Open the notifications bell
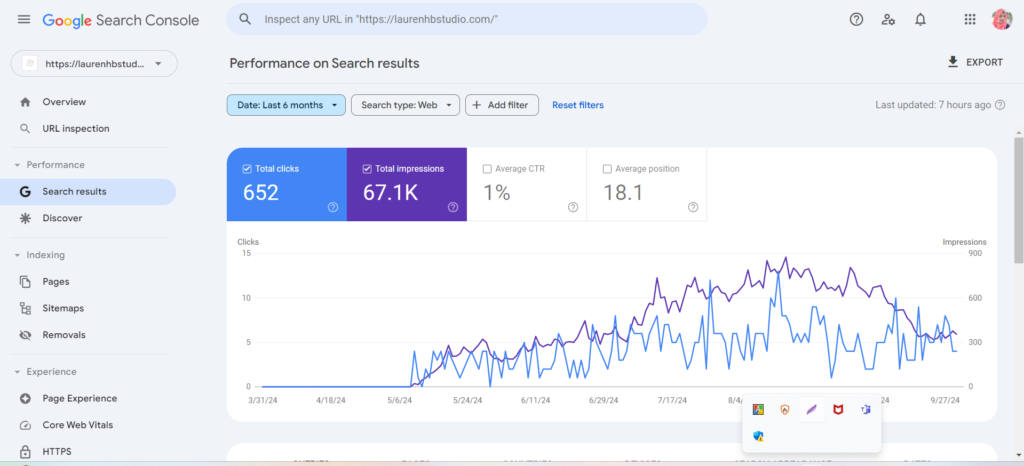 pyautogui.click(x=920, y=19)
